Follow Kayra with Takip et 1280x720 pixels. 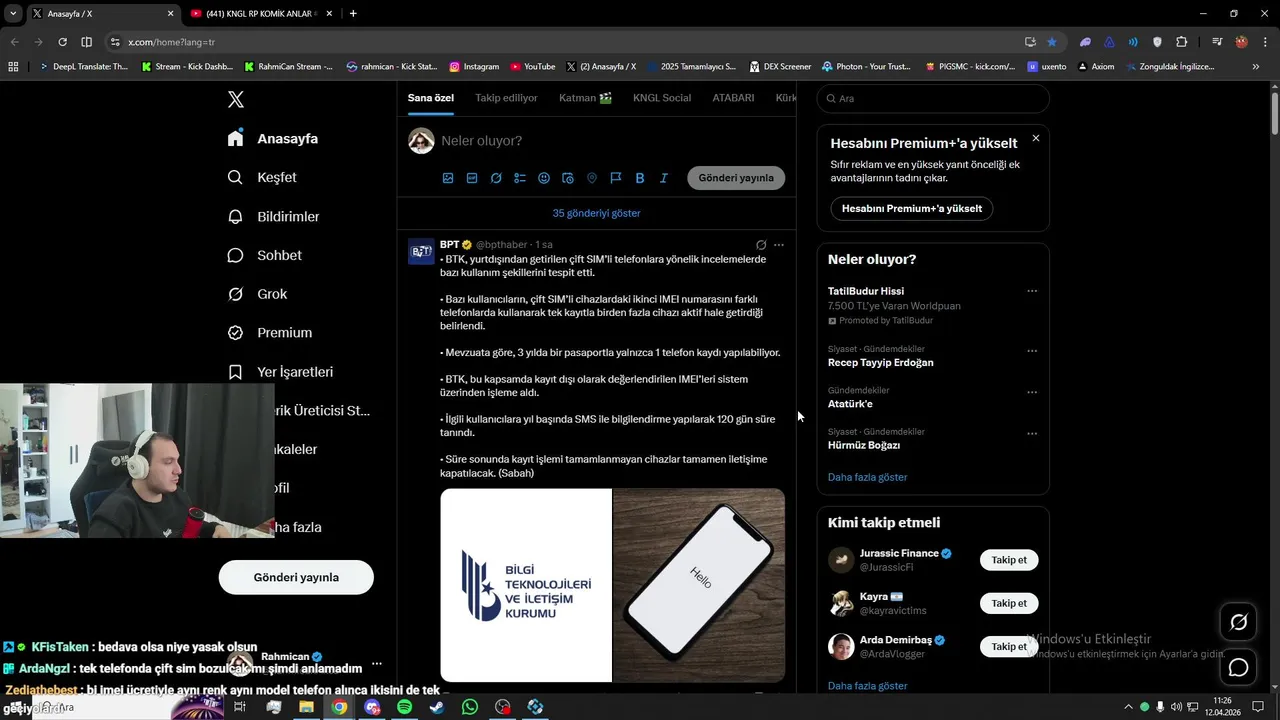click(1009, 603)
